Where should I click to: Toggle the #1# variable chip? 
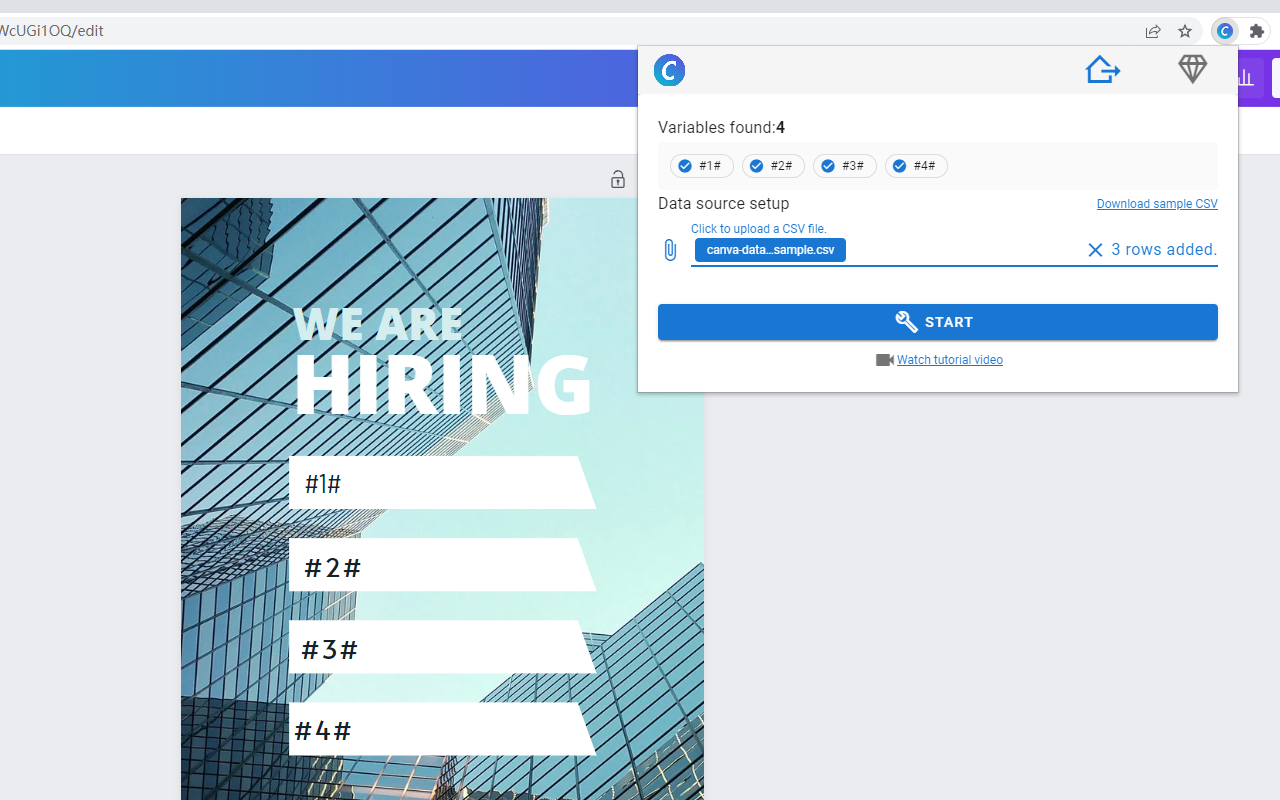click(x=701, y=166)
